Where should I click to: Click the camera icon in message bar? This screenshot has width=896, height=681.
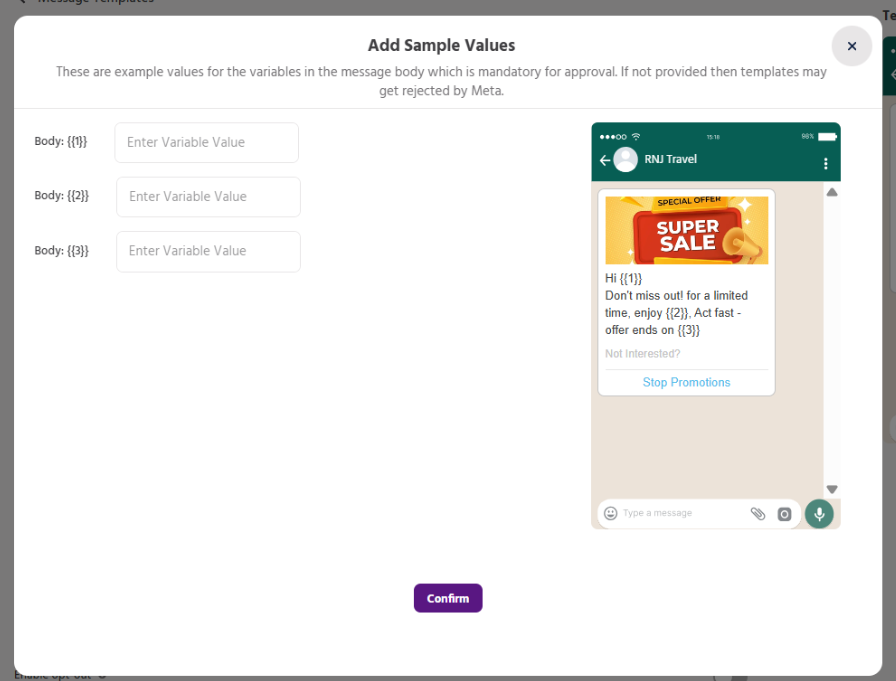785,514
